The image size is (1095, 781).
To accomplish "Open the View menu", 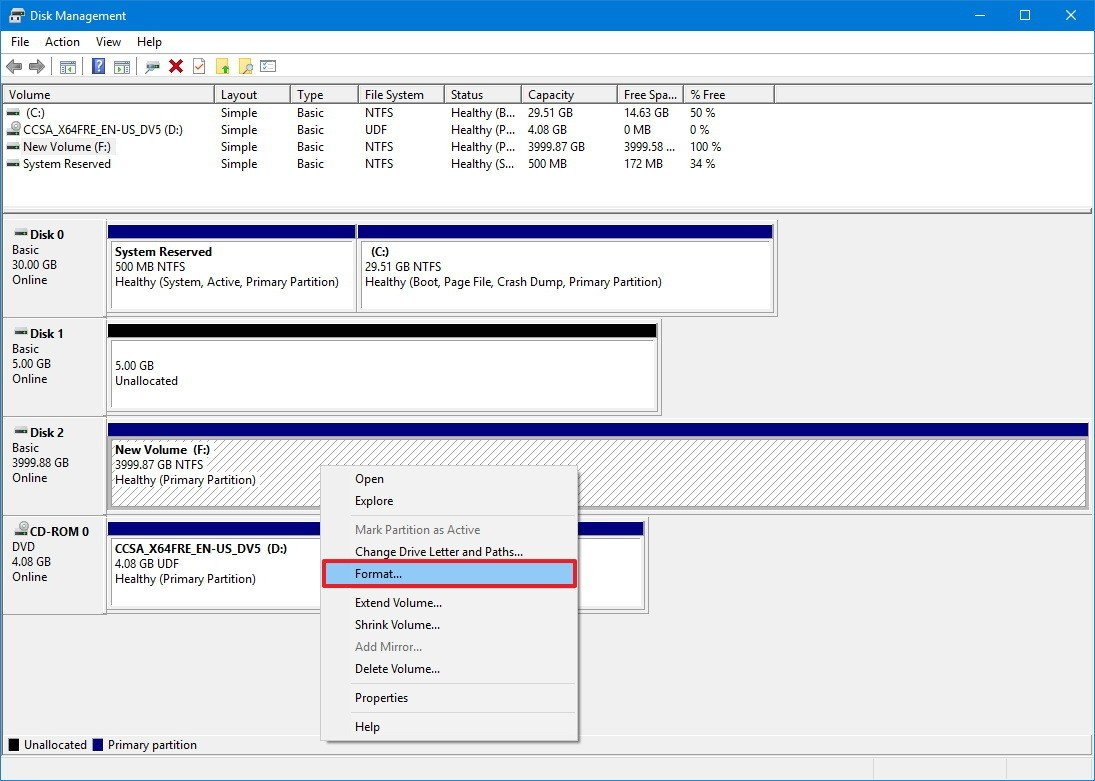I will point(108,42).
